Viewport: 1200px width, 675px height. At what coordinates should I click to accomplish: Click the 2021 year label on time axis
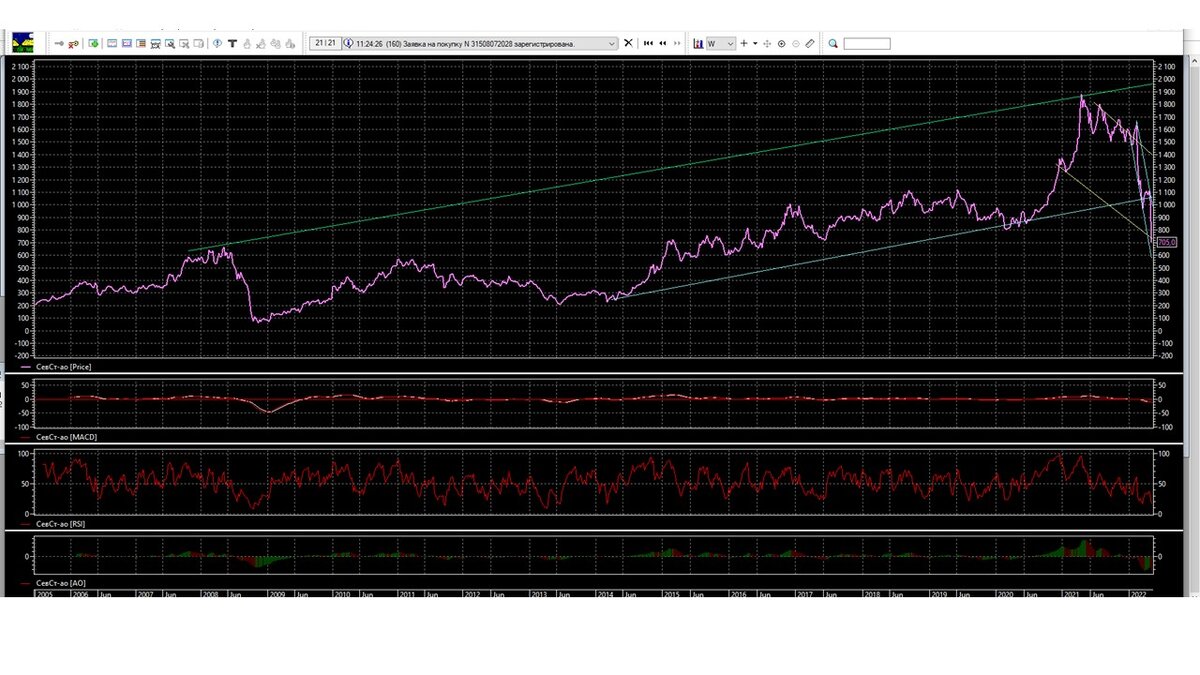[1071, 594]
